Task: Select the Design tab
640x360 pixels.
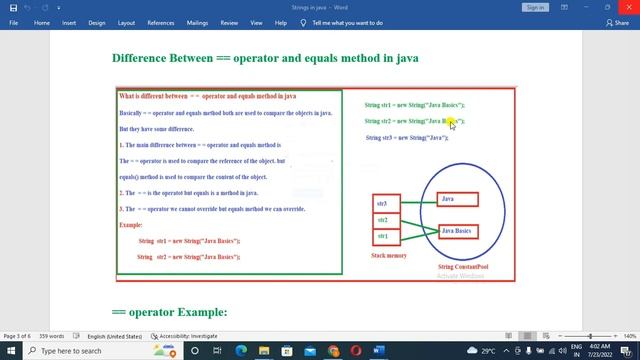Action: [97, 23]
